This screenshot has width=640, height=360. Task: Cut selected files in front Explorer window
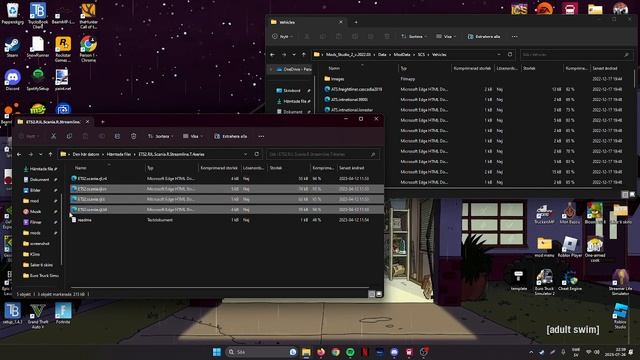click(x=53, y=136)
